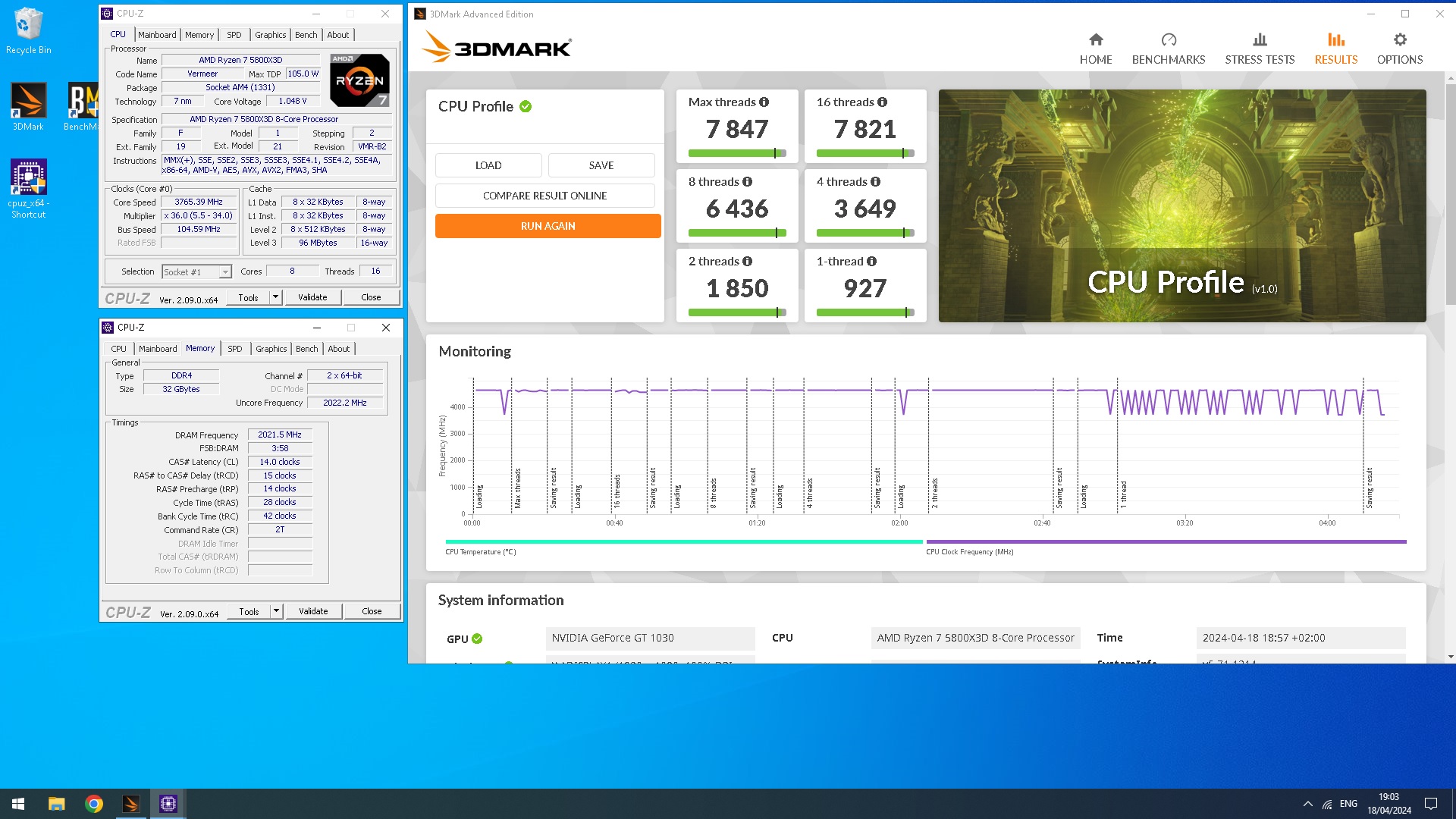Viewport: 1456px width, 819px height.
Task: Show hidden system tray icons
Action: pos(1307,804)
